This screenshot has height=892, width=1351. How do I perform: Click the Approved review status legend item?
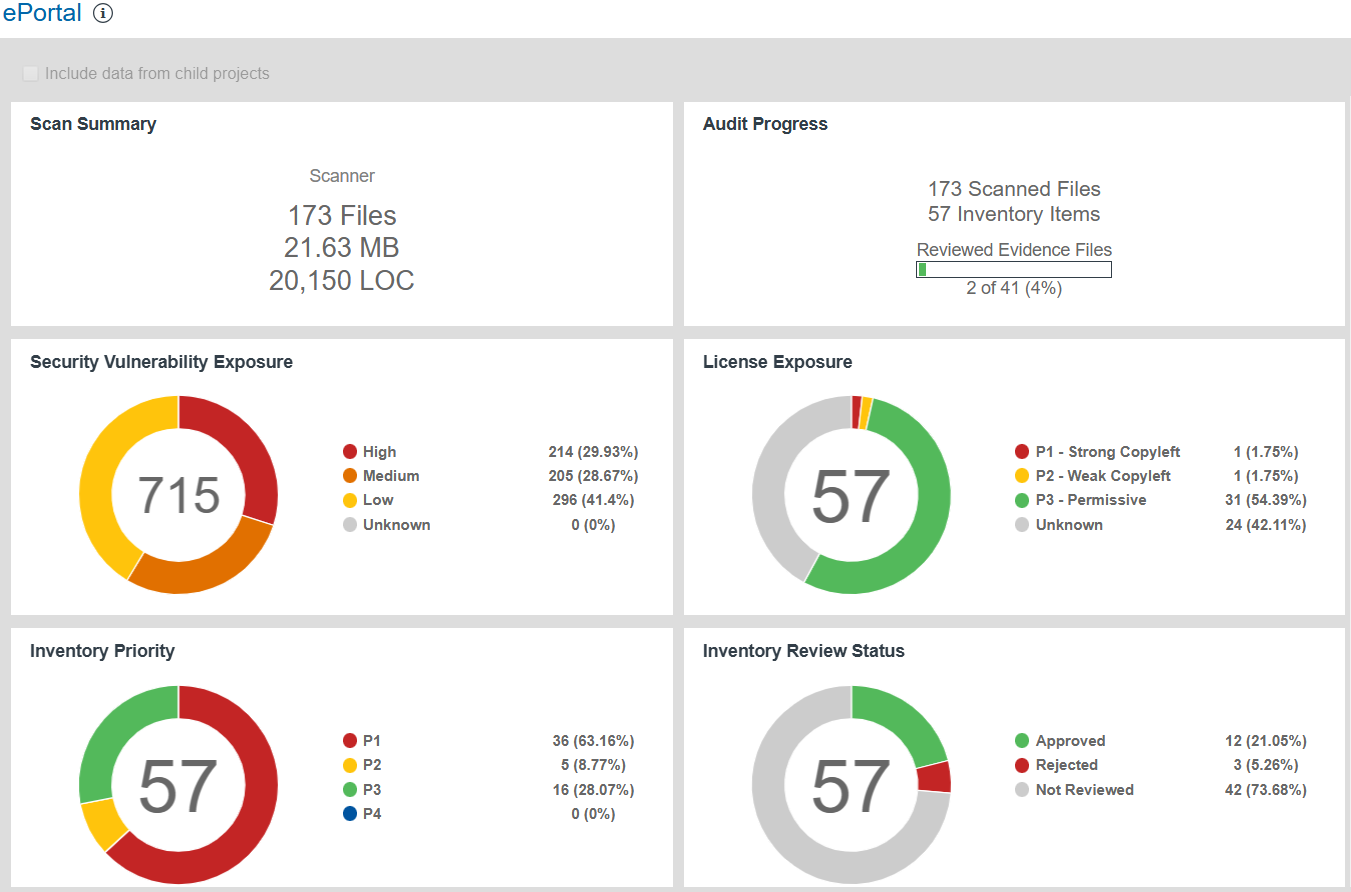coord(1070,741)
